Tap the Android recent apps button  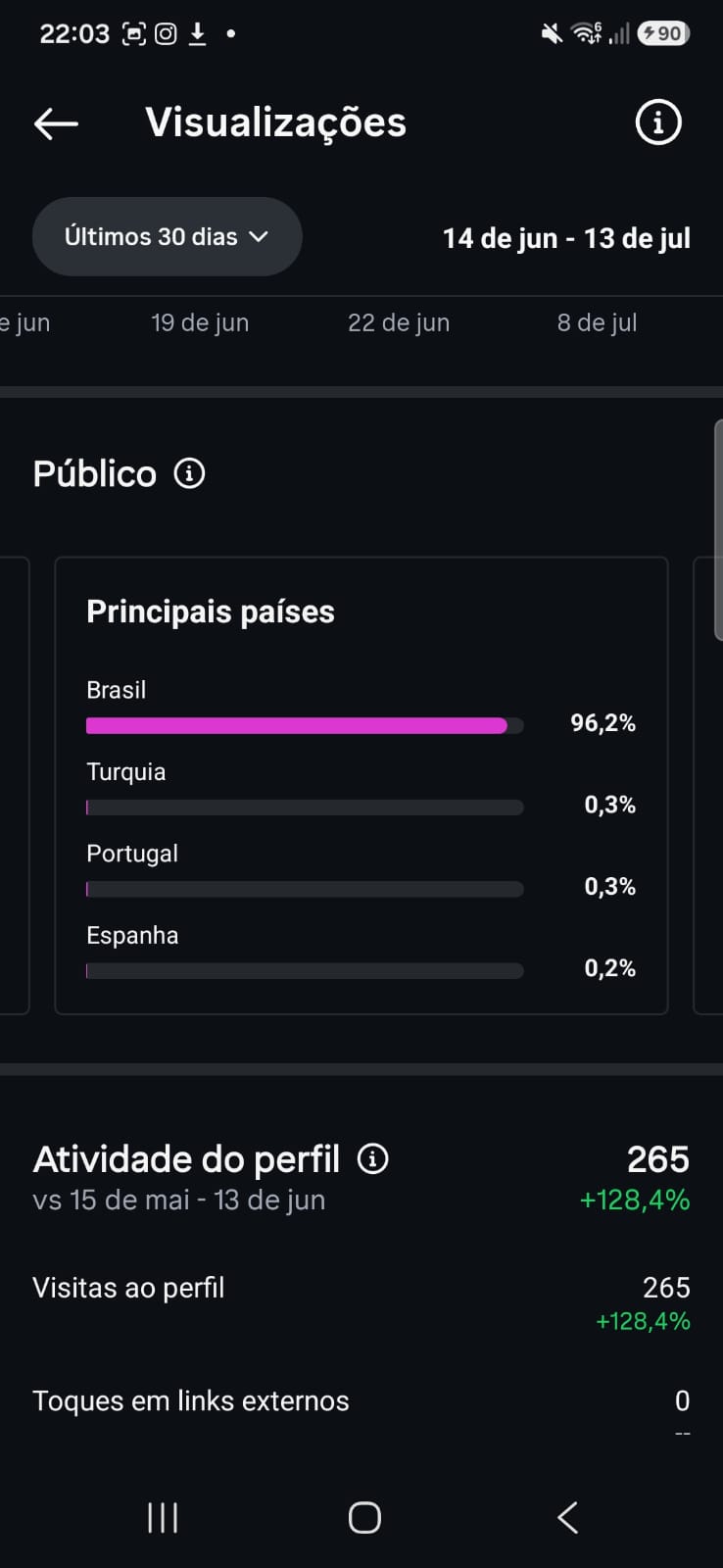tap(163, 1517)
